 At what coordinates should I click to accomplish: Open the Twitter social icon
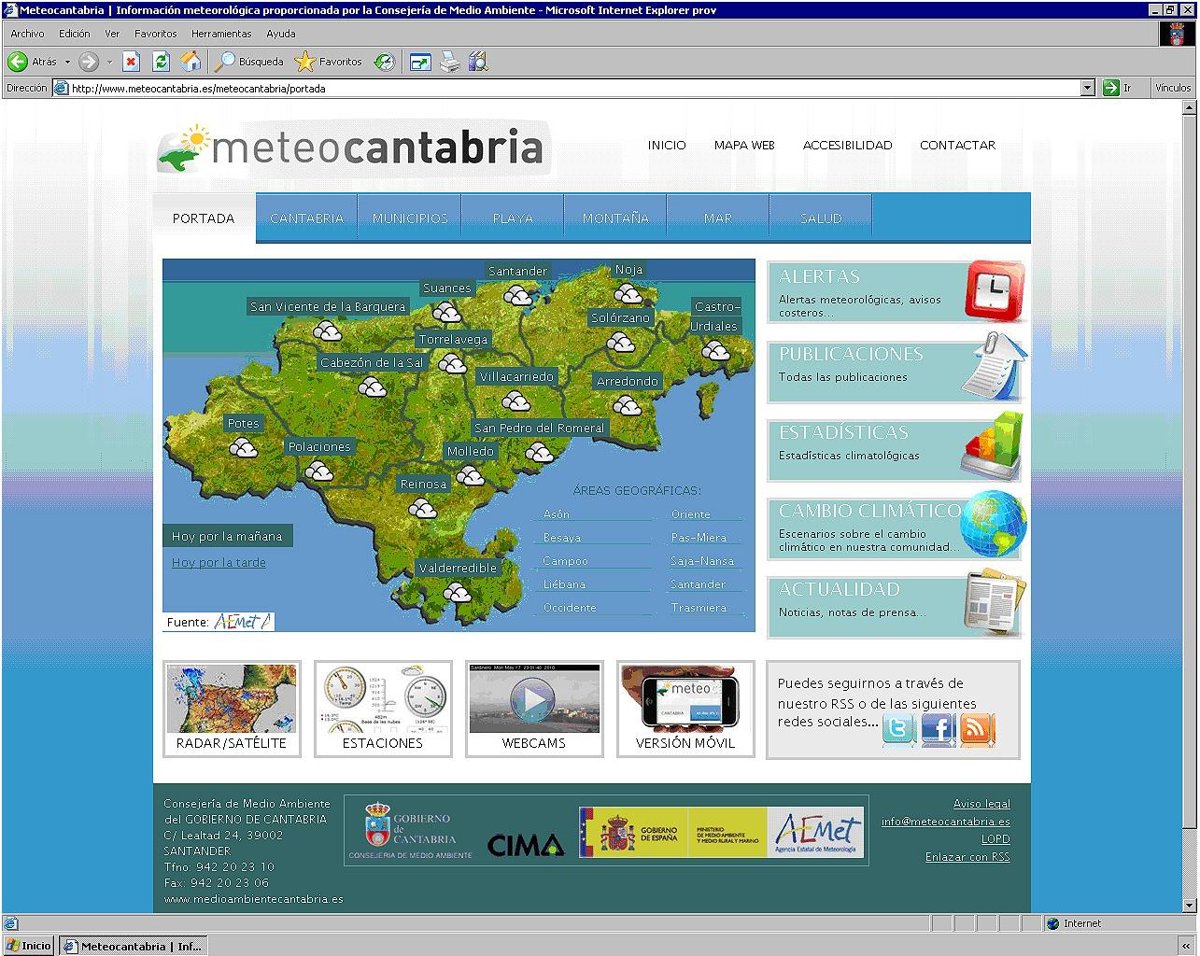898,729
